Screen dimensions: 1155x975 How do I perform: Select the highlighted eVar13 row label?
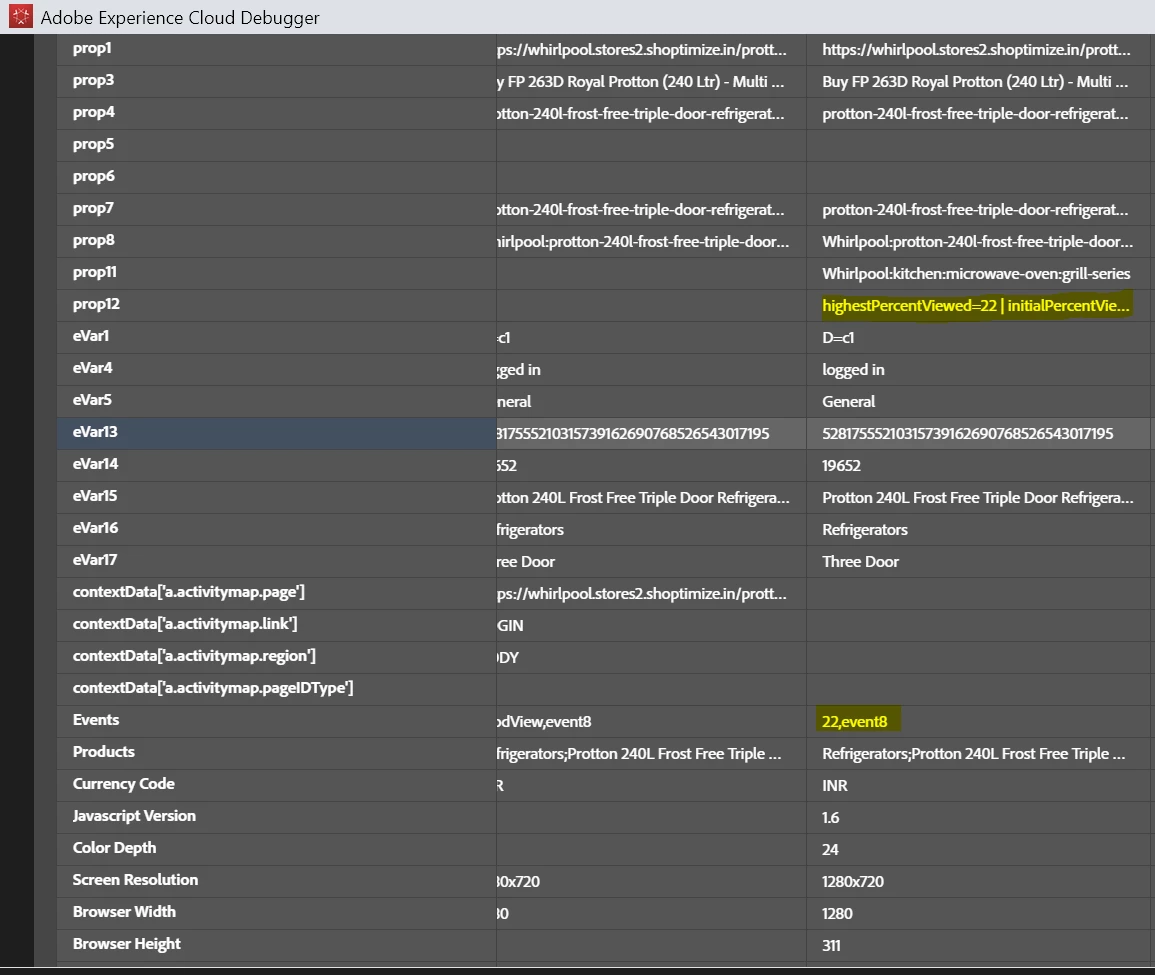(x=95, y=432)
